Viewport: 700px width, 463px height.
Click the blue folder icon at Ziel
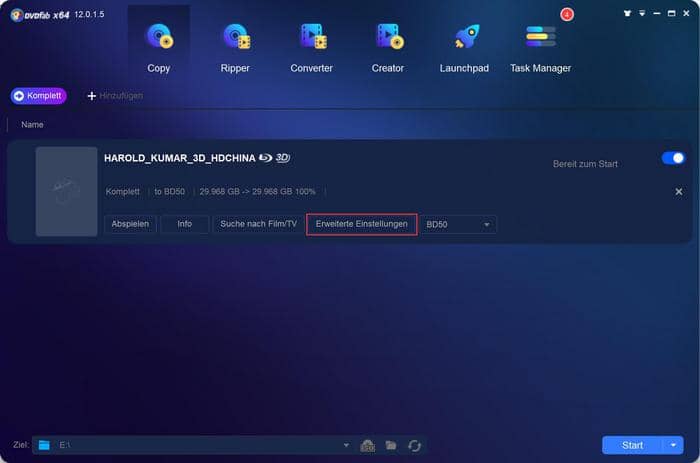[x=44, y=445]
